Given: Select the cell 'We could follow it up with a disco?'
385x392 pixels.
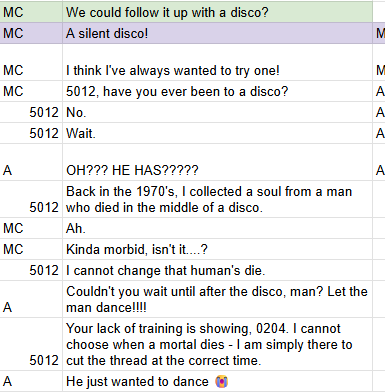Looking at the screenshot, I should [x=217, y=12].
